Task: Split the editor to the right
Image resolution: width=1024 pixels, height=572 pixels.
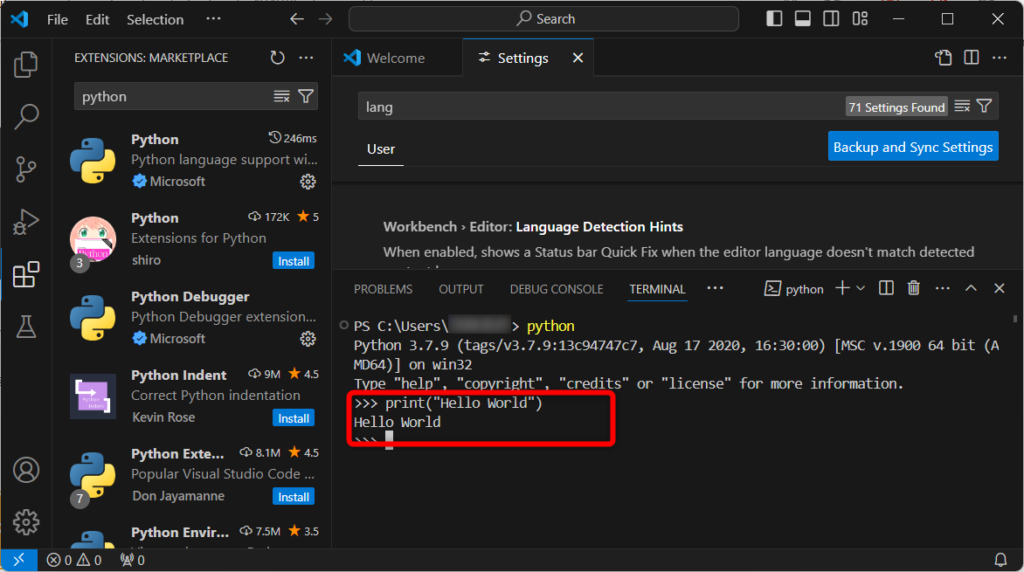Action: pyautogui.click(x=971, y=57)
